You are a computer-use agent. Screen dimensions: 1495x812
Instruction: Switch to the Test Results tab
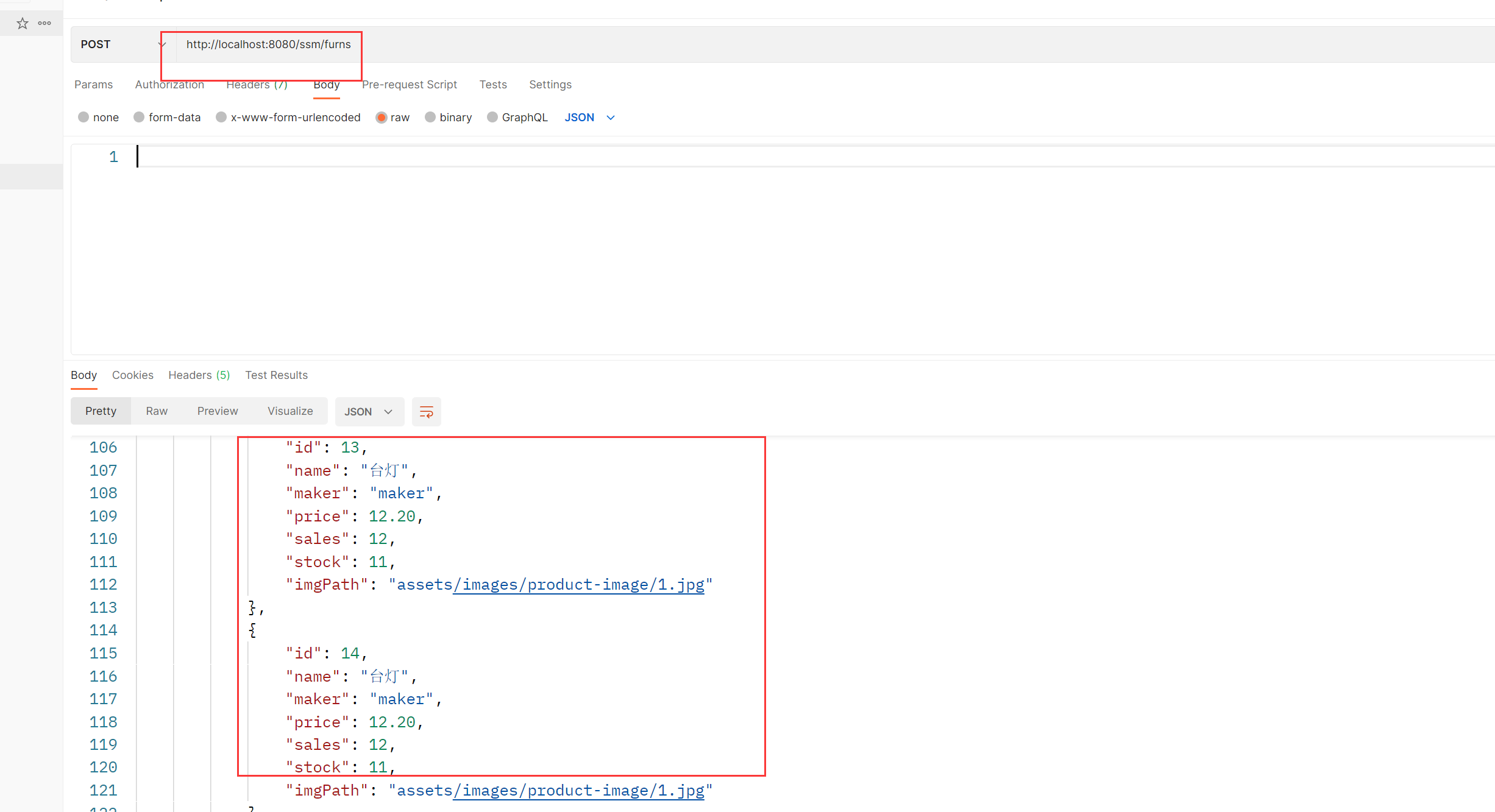click(x=276, y=375)
